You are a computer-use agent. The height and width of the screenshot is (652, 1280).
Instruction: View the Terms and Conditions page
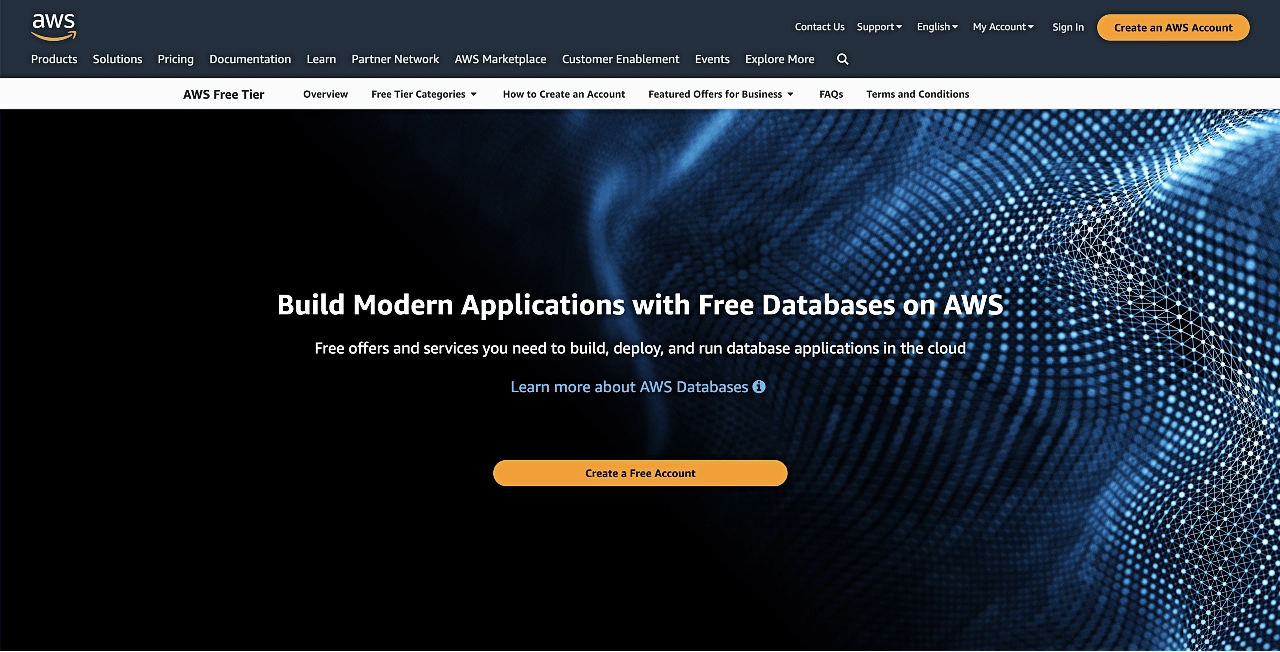point(917,94)
